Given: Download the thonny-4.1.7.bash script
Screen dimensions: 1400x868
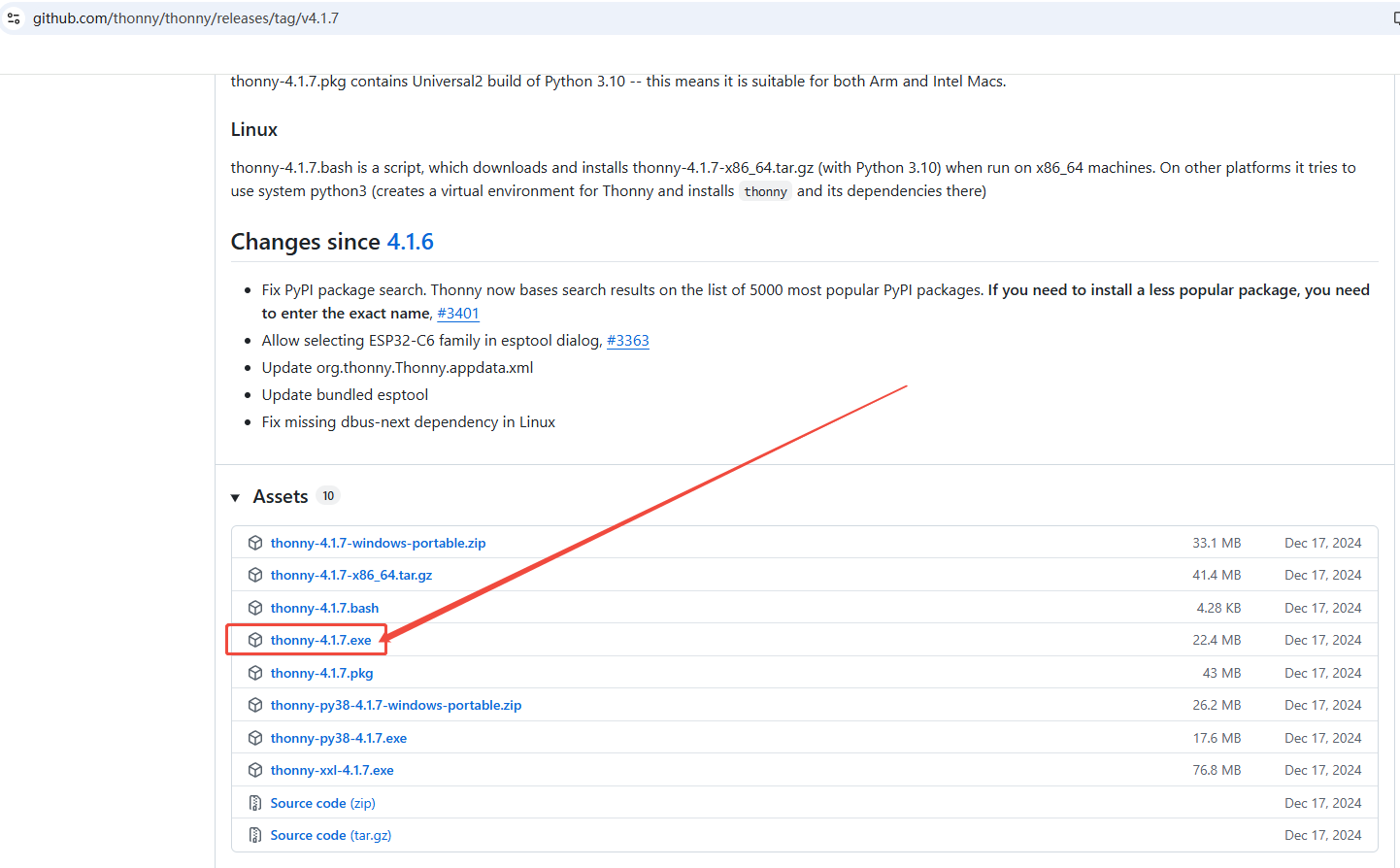Looking at the screenshot, I should [324, 608].
